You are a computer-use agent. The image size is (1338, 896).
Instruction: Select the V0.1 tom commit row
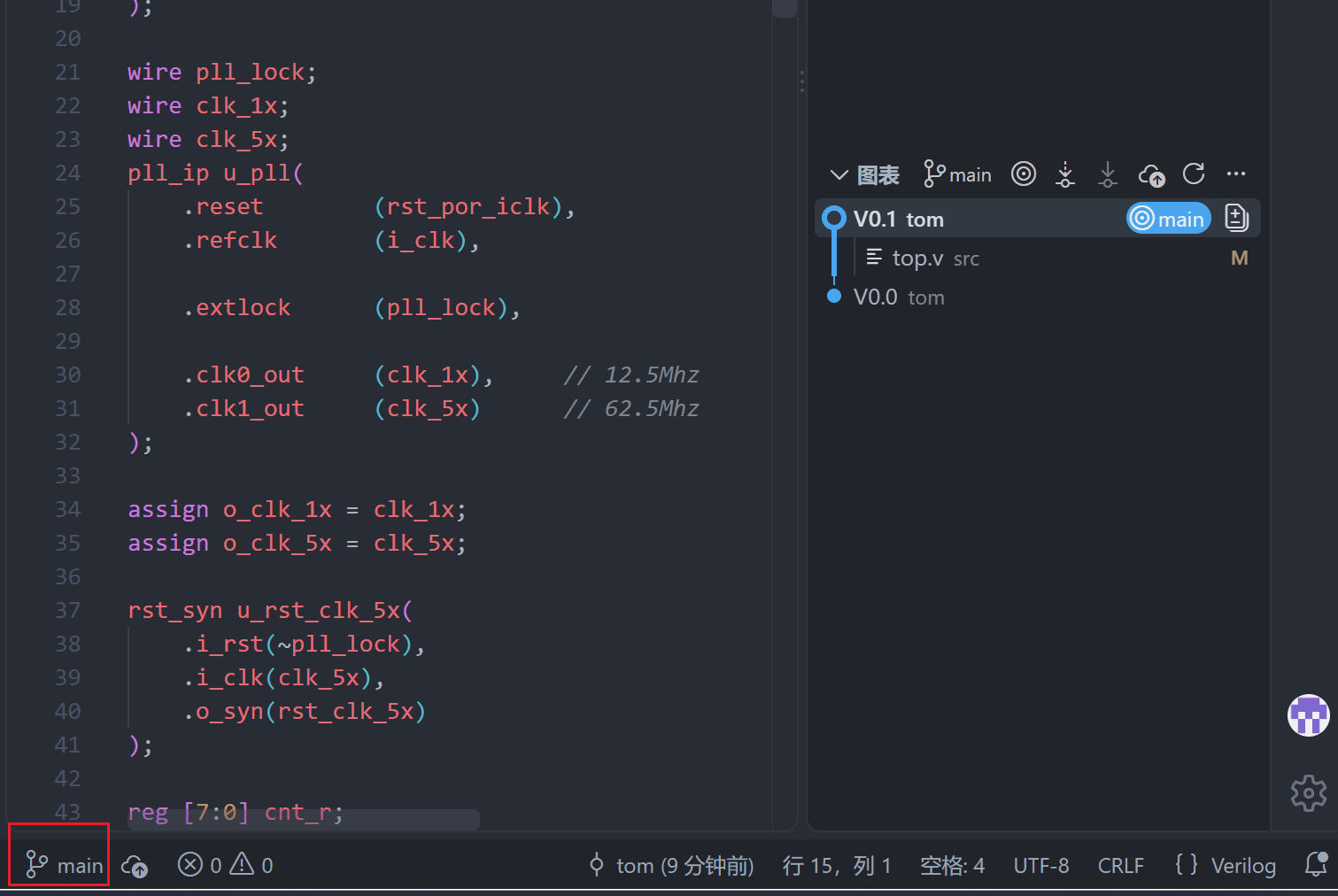click(x=1037, y=218)
